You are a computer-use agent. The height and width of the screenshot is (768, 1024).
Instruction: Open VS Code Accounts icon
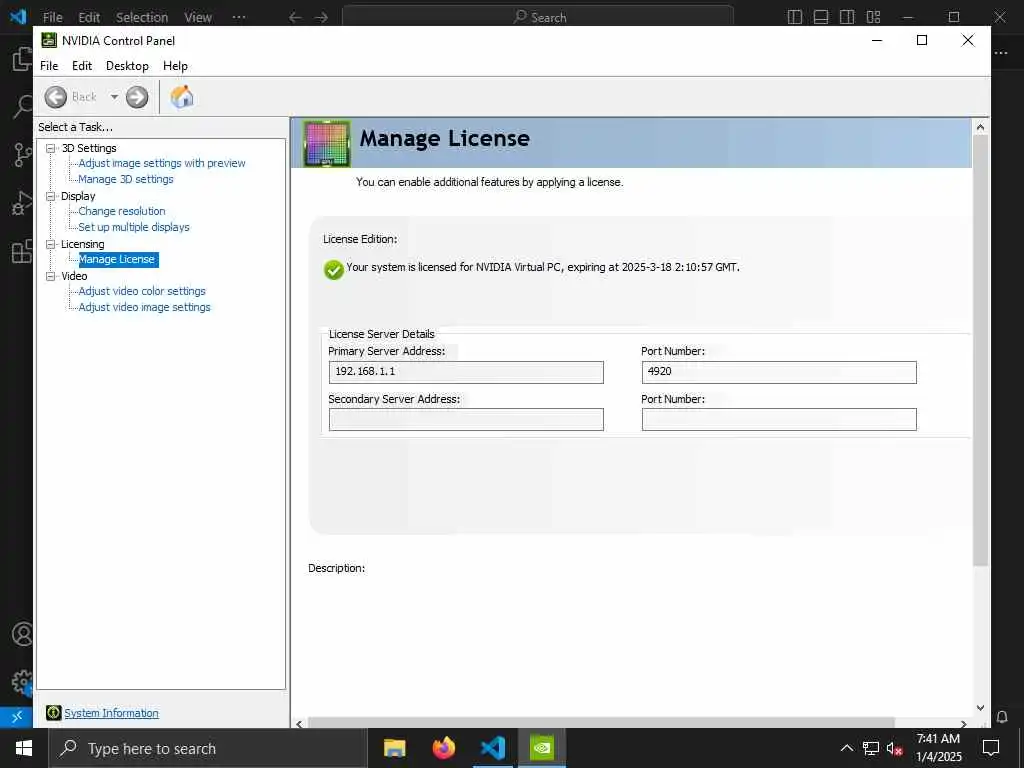pyautogui.click(x=22, y=634)
